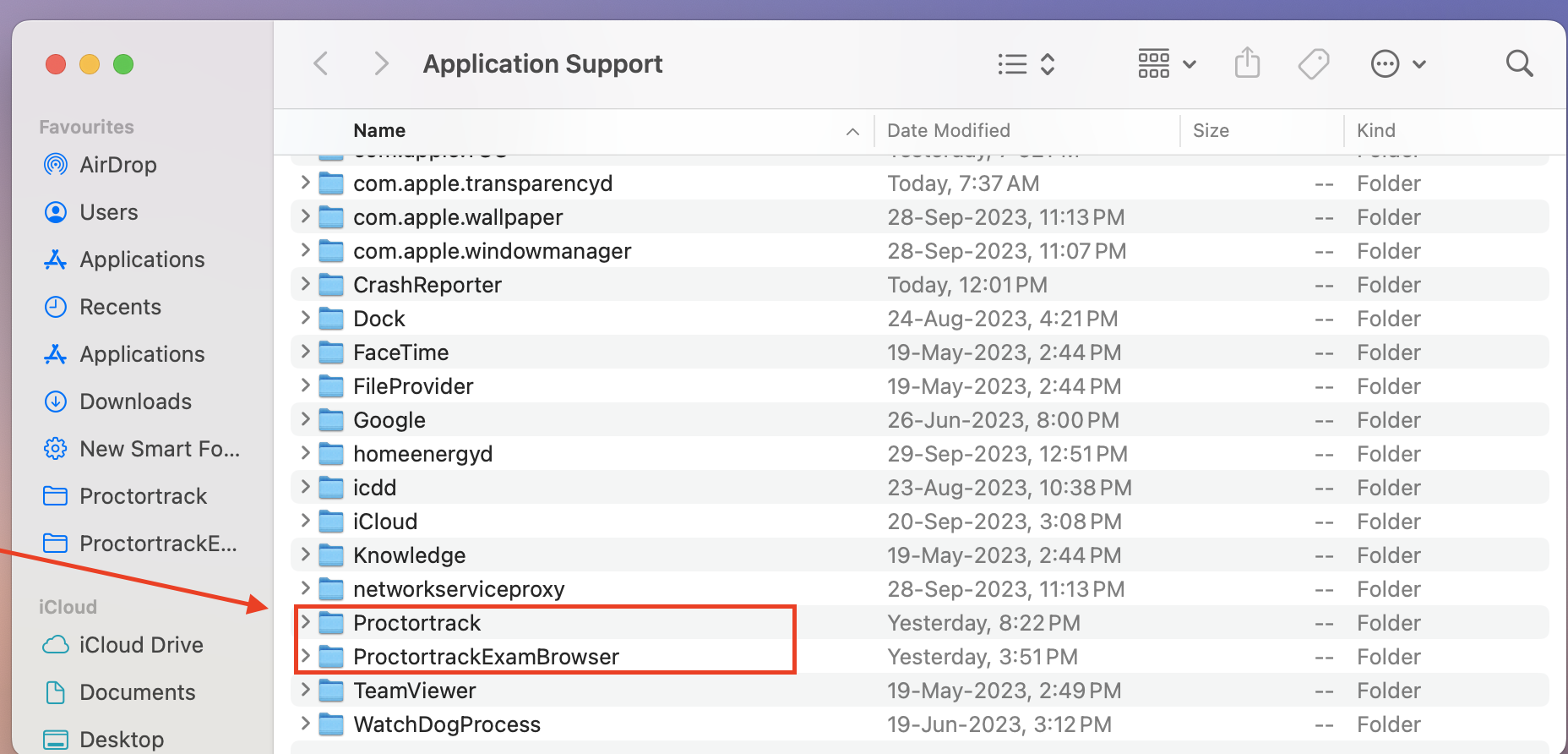This screenshot has width=1568, height=754.
Task: Click the date 23-Aug-2023, 10:38 PM
Action: (x=1010, y=488)
